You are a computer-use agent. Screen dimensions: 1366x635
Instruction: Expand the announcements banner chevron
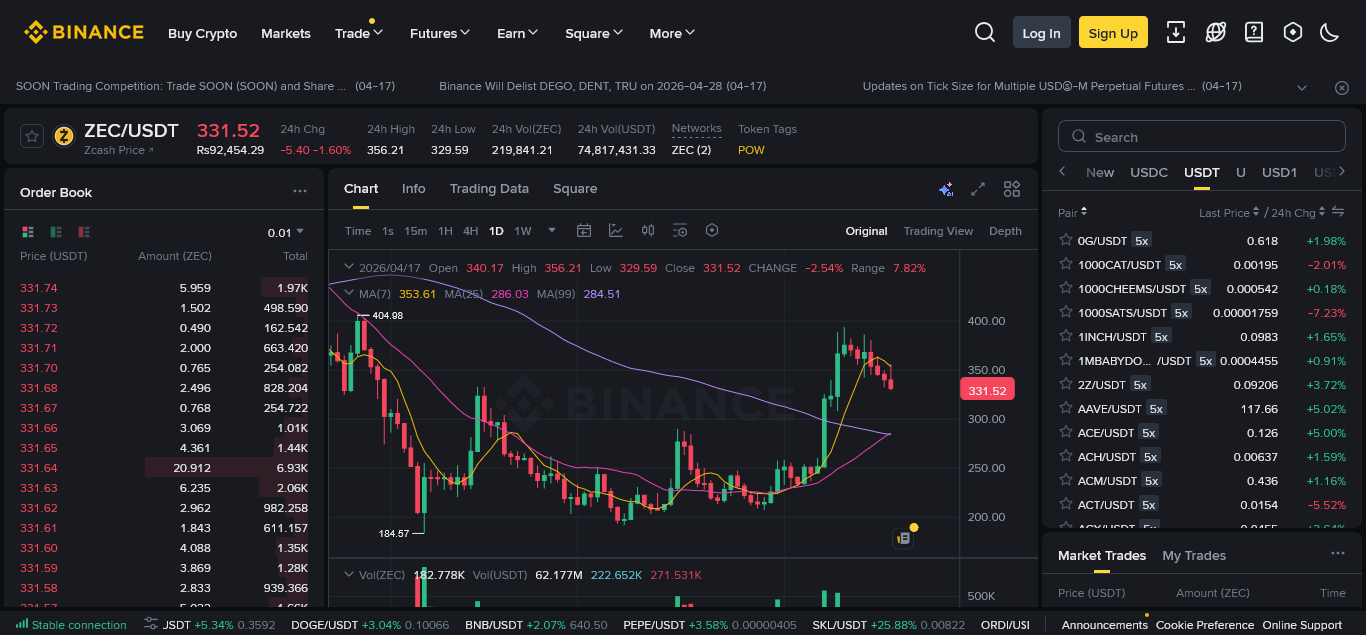[1302, 87]
